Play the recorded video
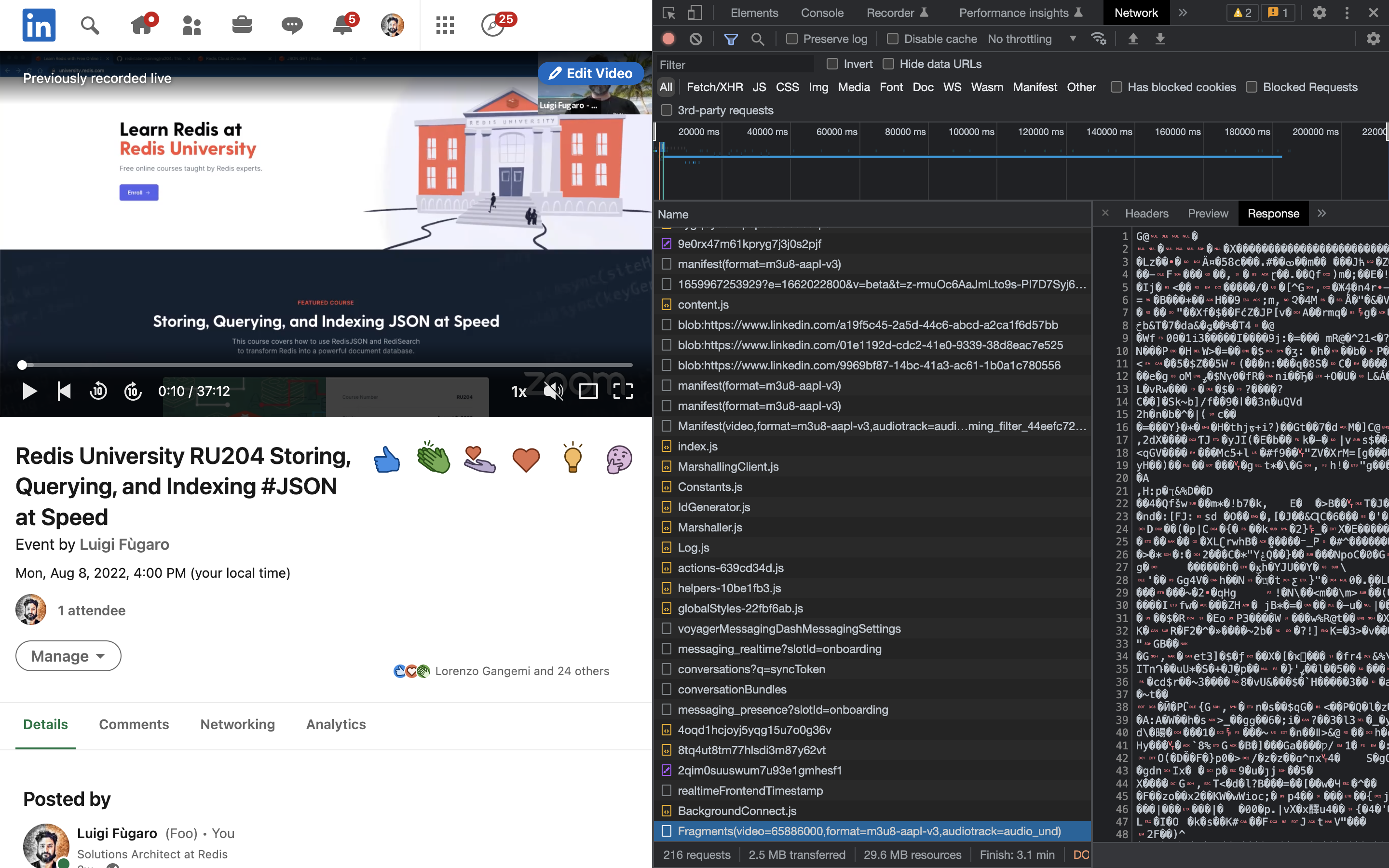The image size is (1389, 868). pyautogui.click(x=29, y=392)
